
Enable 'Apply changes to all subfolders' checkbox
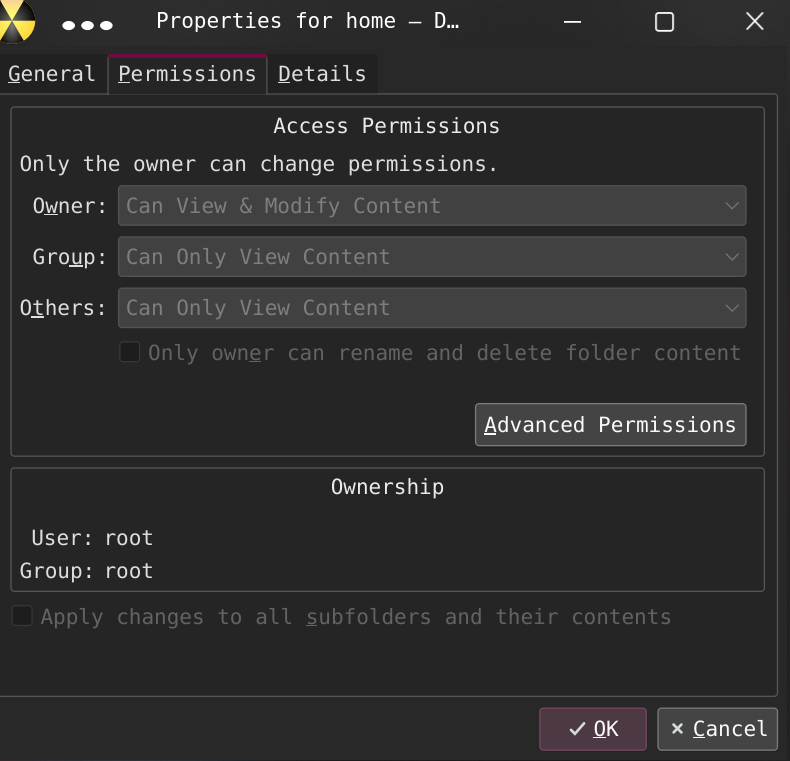pos(22,616)
